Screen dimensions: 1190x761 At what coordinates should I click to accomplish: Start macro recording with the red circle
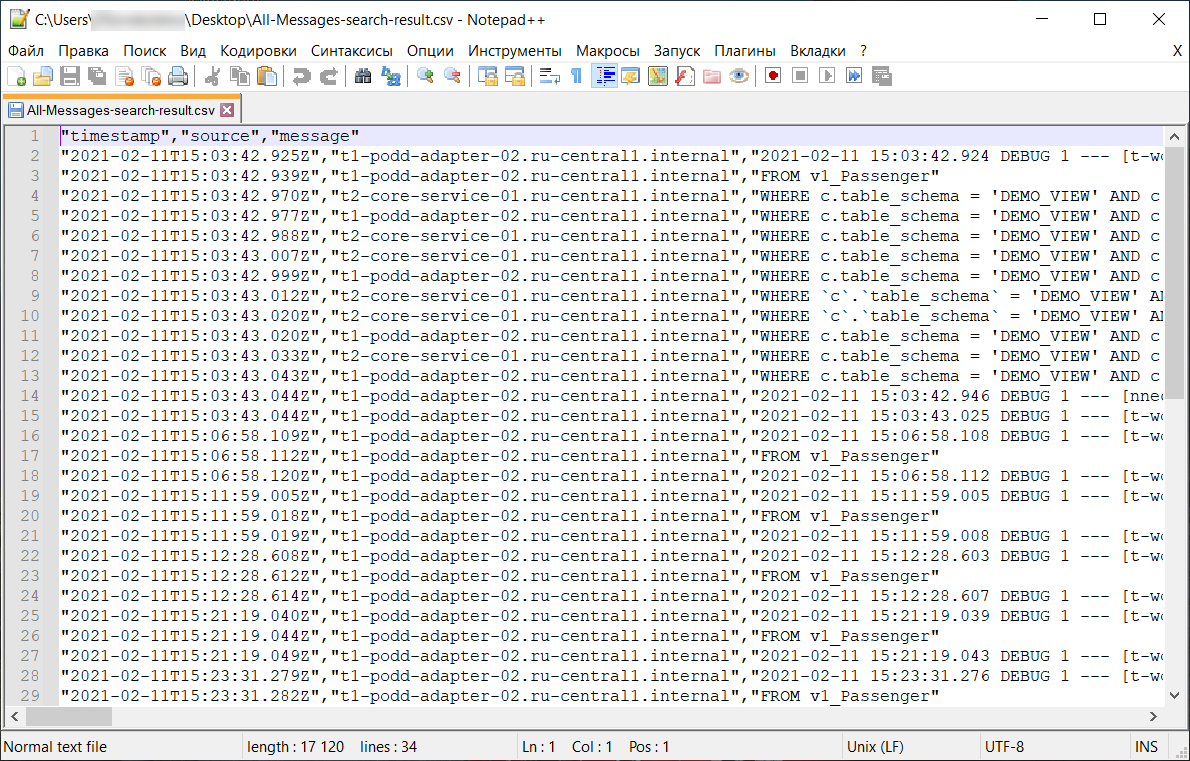click(773, 76)
